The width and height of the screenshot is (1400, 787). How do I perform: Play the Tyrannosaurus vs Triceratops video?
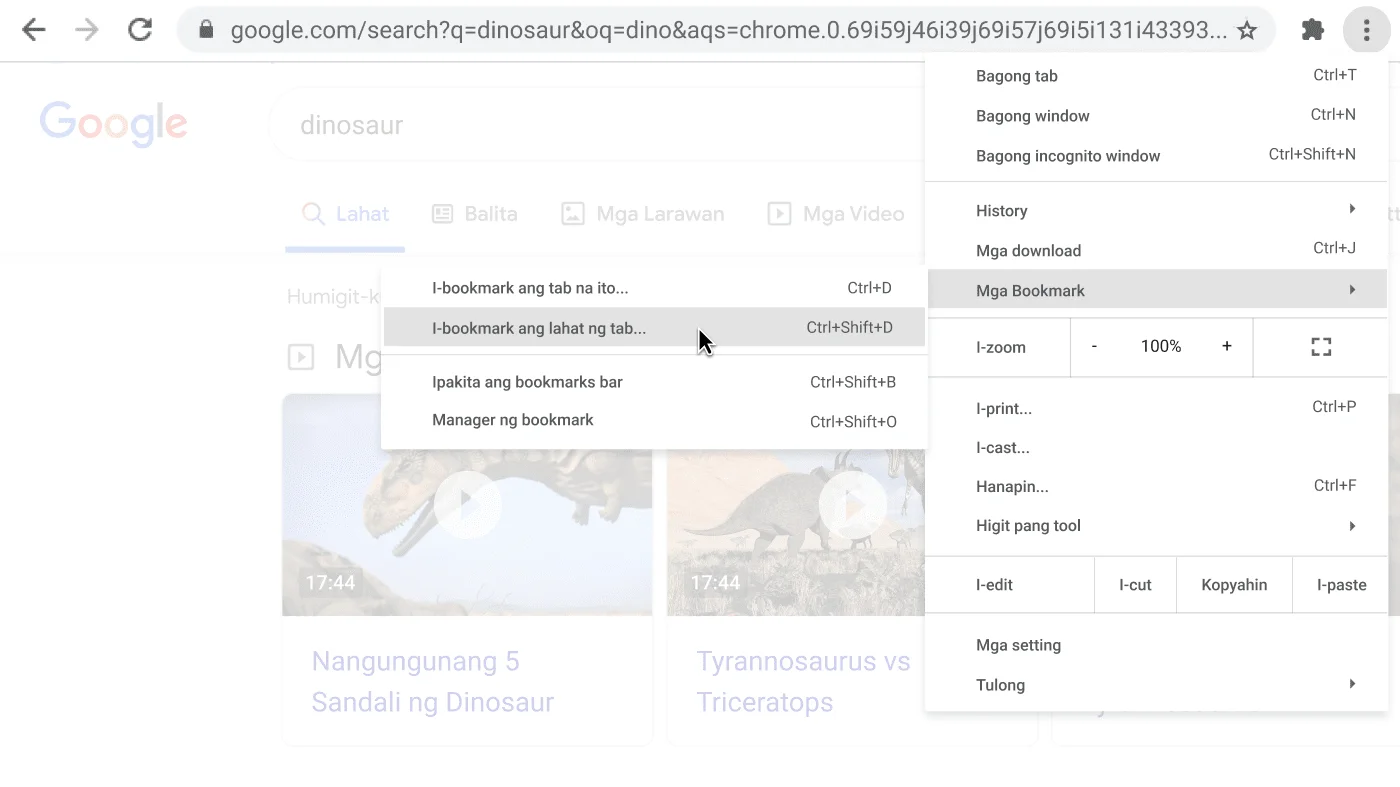[x=852, y=505]
